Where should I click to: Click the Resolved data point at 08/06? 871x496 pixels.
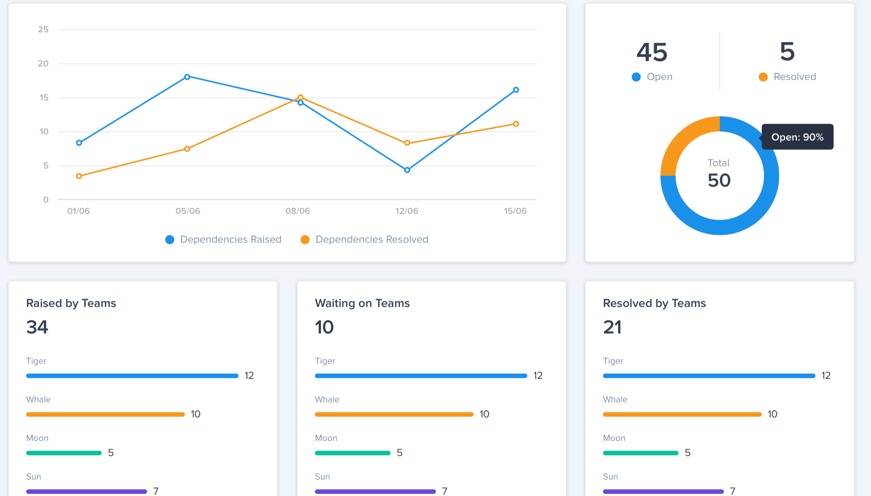click(301, 97)
